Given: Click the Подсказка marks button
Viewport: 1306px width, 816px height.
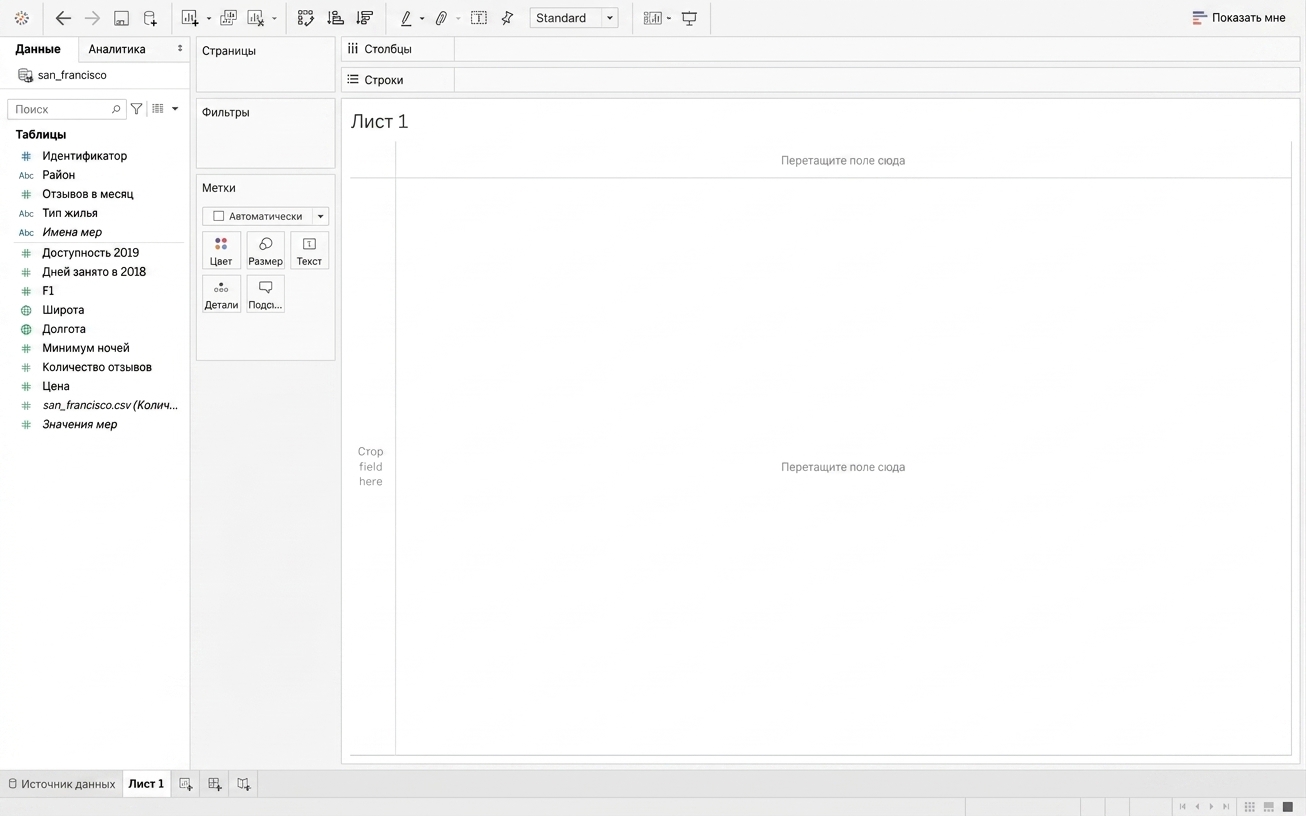Looking at the screenshot, I should (265, 295).
